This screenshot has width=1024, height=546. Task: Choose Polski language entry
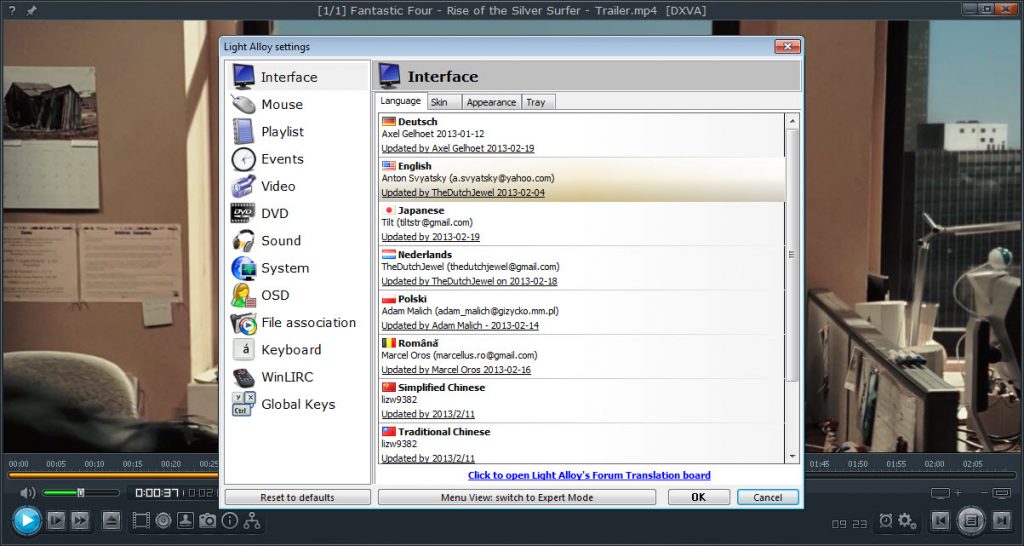point(582,312)
